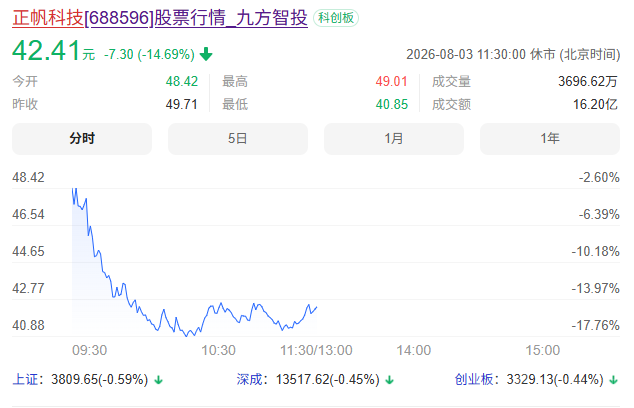The width and height of the screenshot is (634, 408).
Task: Click the 最高 label
Action: [x=235, y=82]
